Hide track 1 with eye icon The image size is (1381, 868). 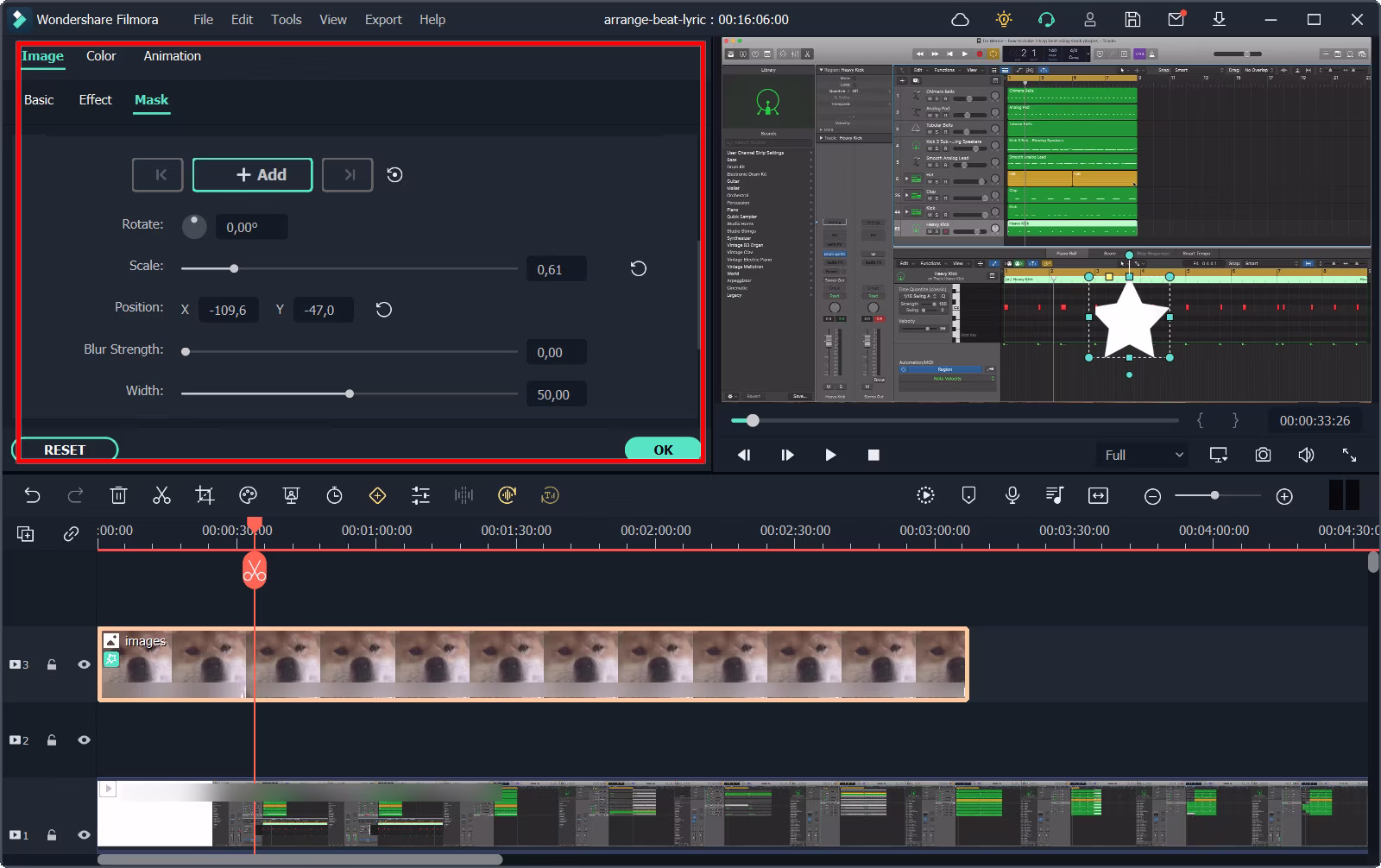84,834
